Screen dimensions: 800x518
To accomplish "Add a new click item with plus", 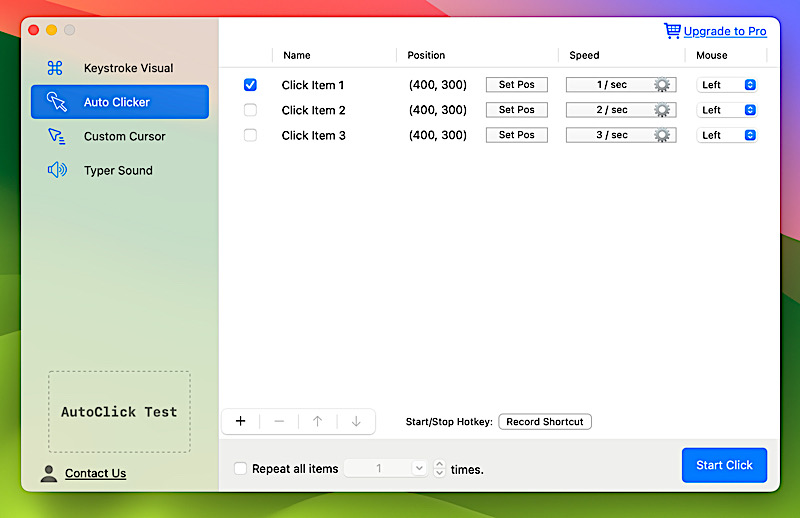I will pyautogui.click(x=240, y=421).
